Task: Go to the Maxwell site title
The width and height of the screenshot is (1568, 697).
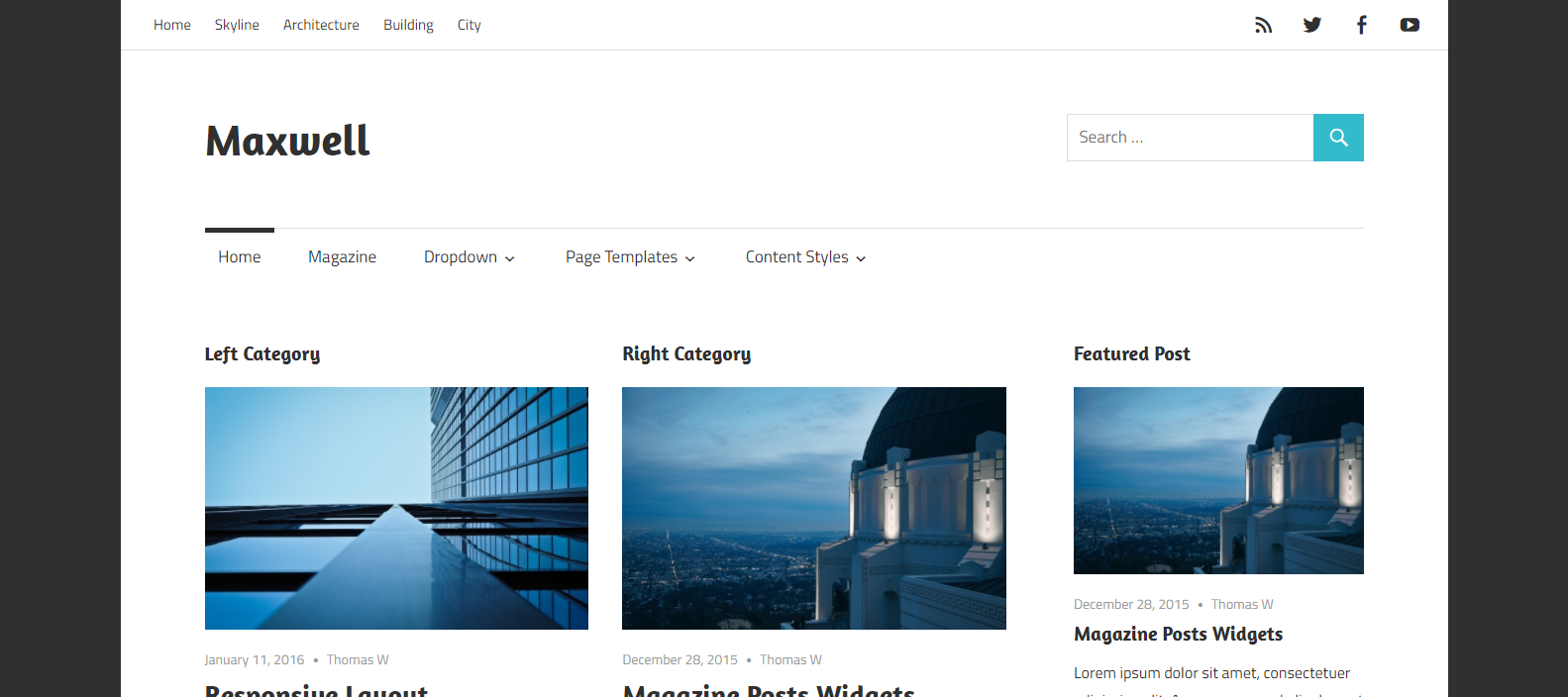Action: (x=287, y=141)
